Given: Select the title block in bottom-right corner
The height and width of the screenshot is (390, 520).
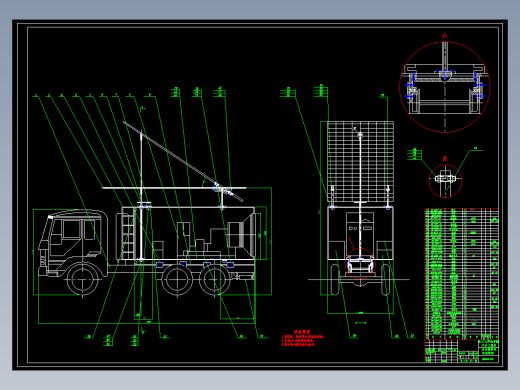Looking at the screenshot, I should tap(462, 351).
